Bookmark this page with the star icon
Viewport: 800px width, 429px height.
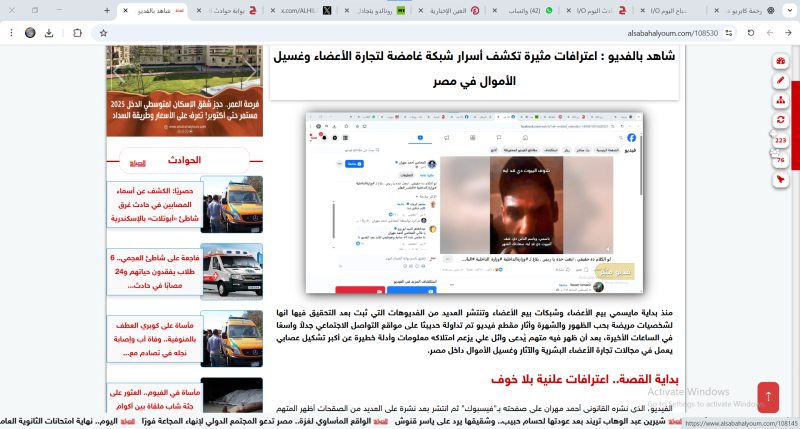[x=104, y=33]
